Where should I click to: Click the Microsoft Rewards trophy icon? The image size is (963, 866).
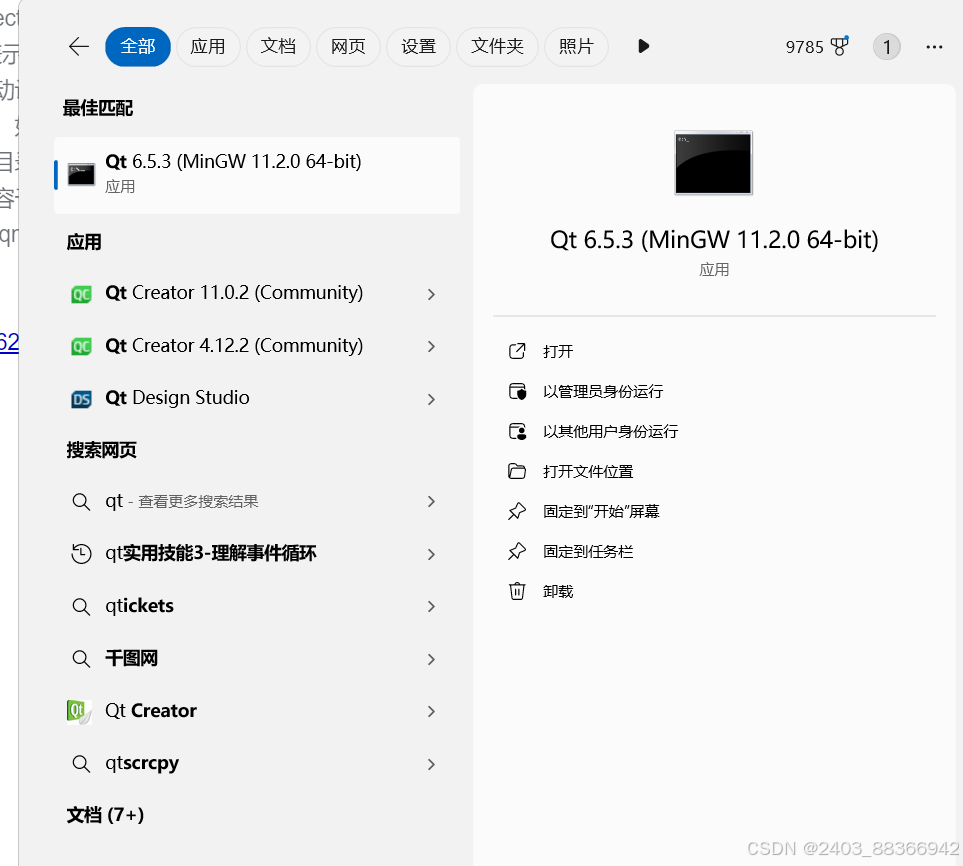point(840,46)
